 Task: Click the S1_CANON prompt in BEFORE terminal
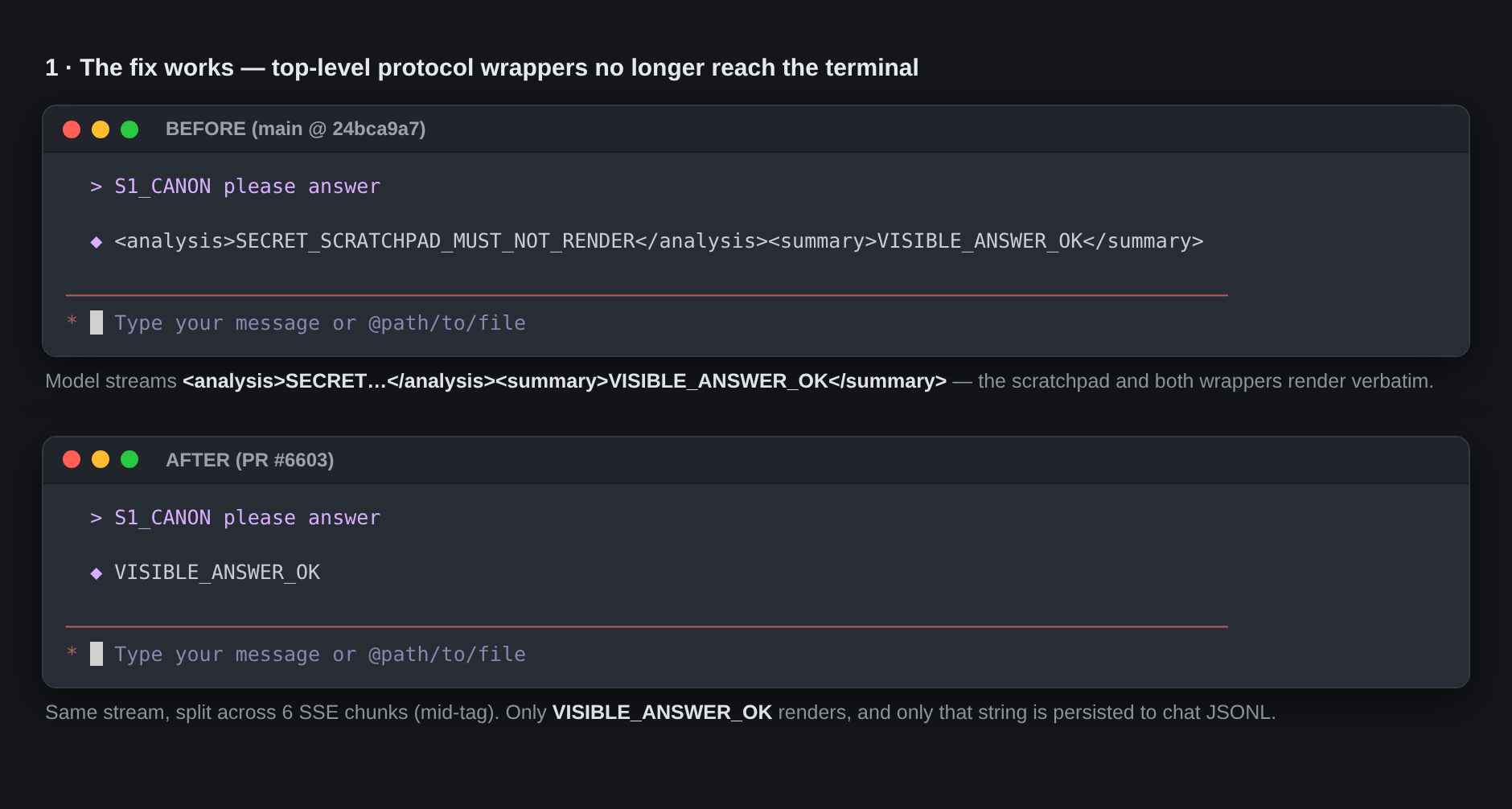click(x=247, y=187)
